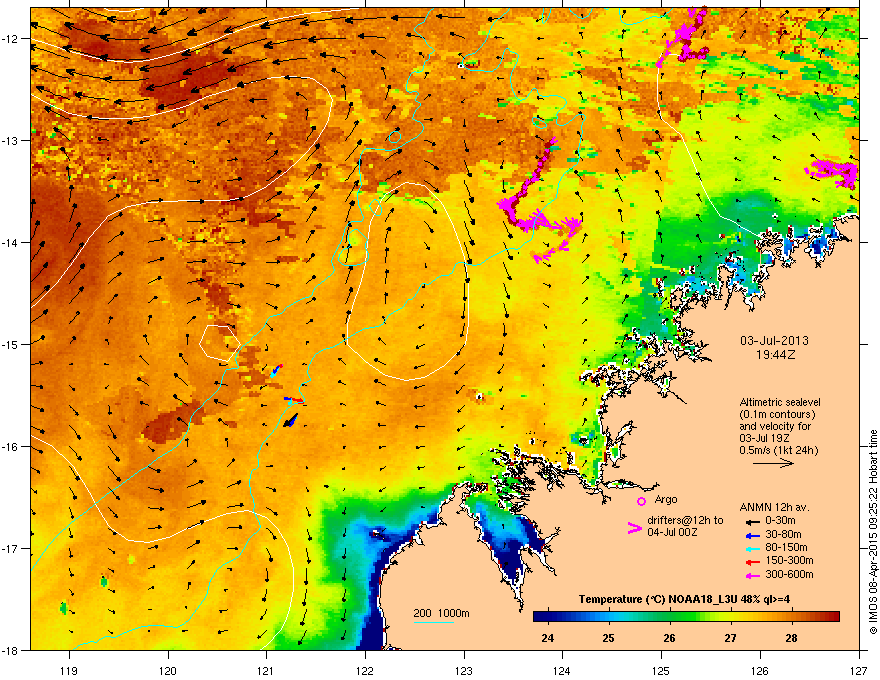
Task: Click the '150-300m' depth label
Action: click(x=789, y=560)
